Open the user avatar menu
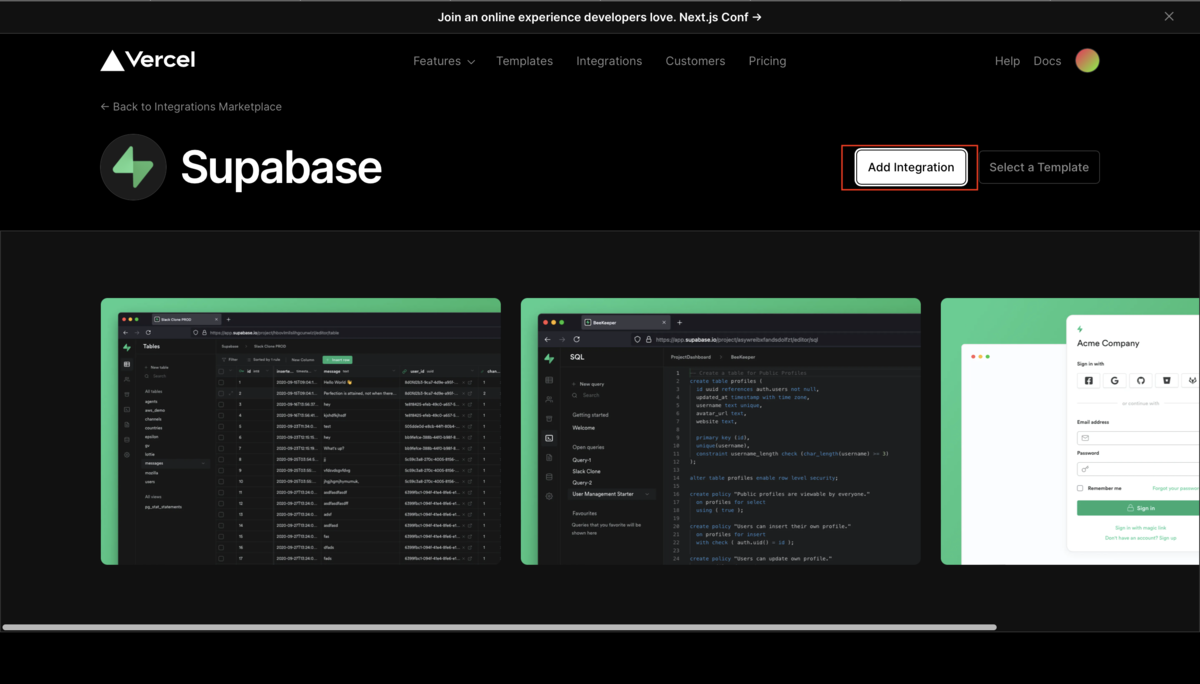 (1087, 61)
